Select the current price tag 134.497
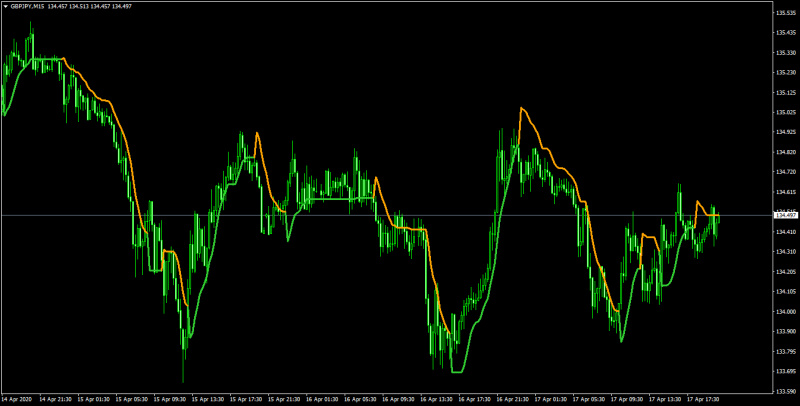Image resolution: width=800 pixels, height=406 pixels. tap(786, 216)
